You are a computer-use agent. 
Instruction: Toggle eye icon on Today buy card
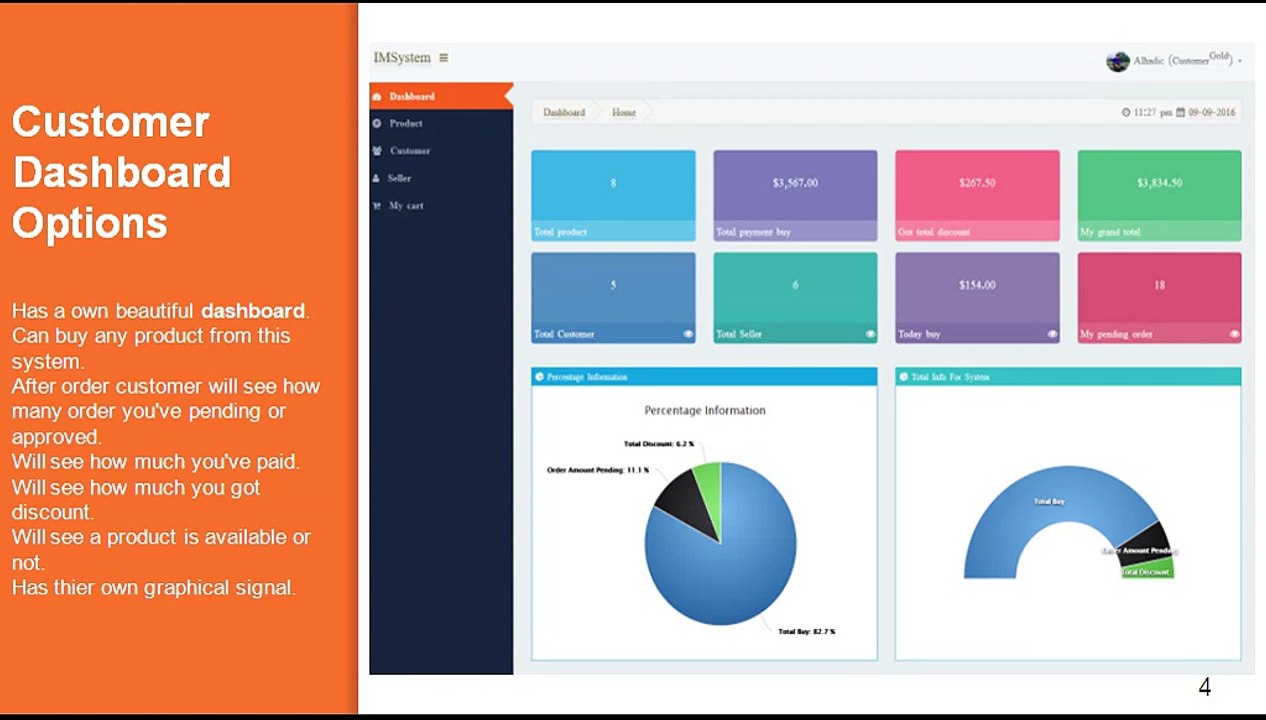[x=1052, y=334]
